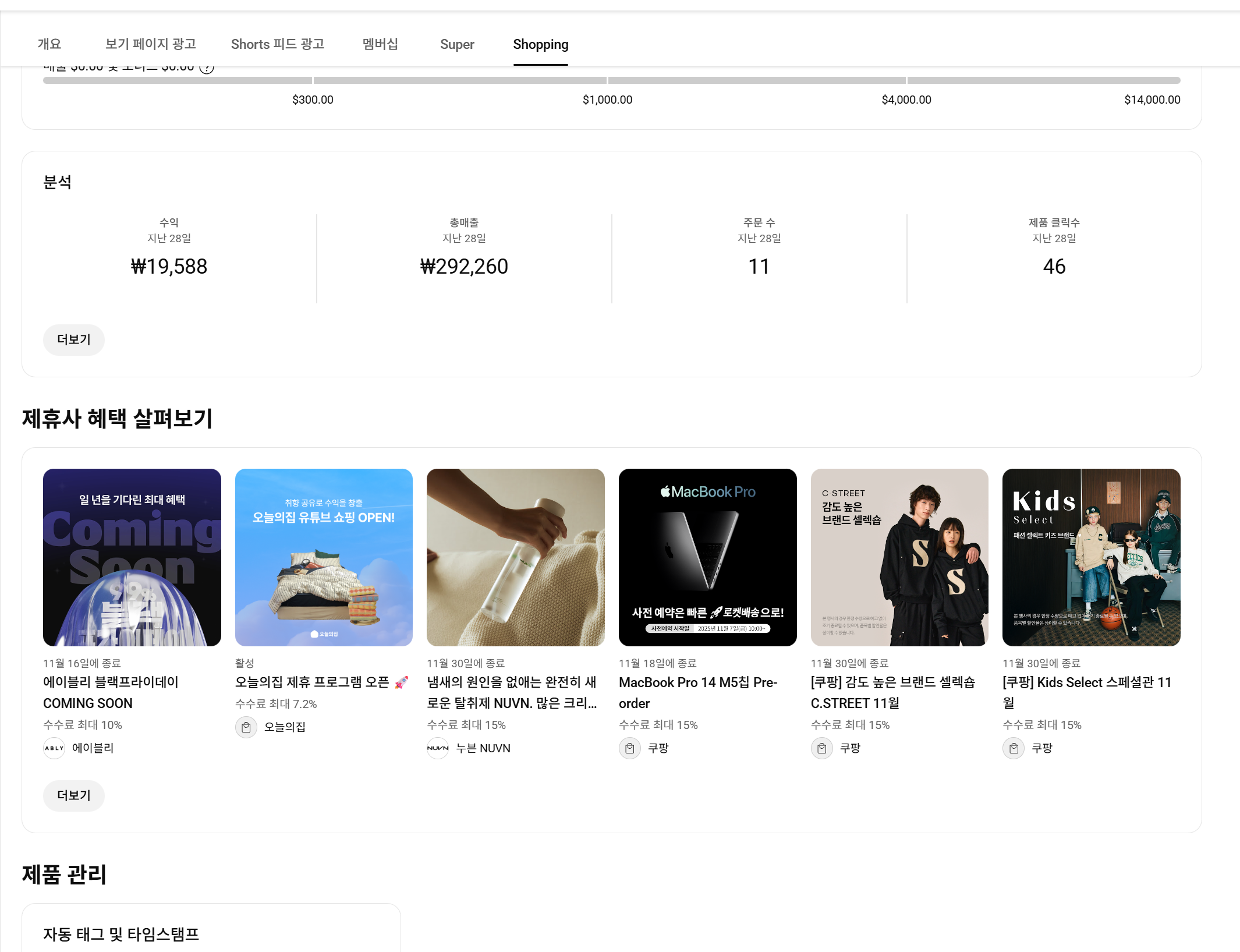Click 쿠팡 bag icon under MacBook offer
The image size is (1240, 952).
pos(629,748)
